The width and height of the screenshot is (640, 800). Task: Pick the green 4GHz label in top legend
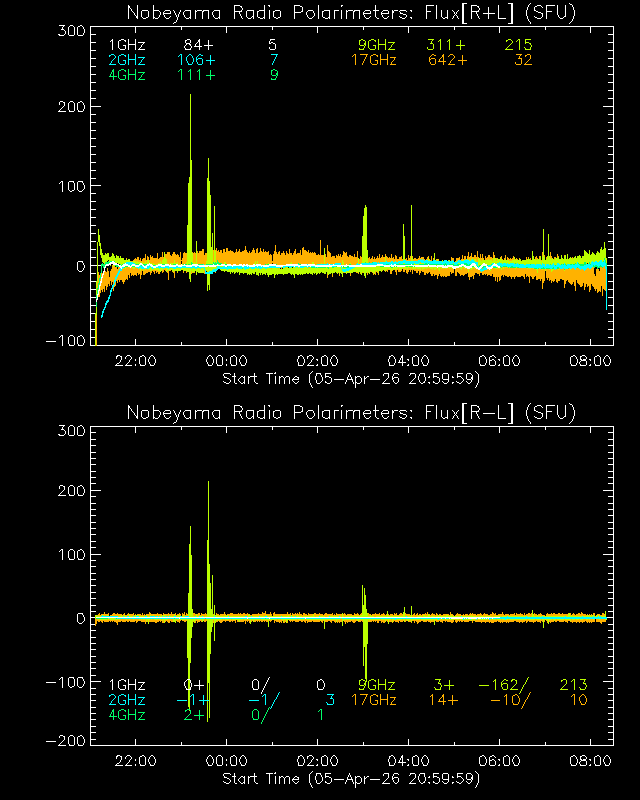(126, 76)
